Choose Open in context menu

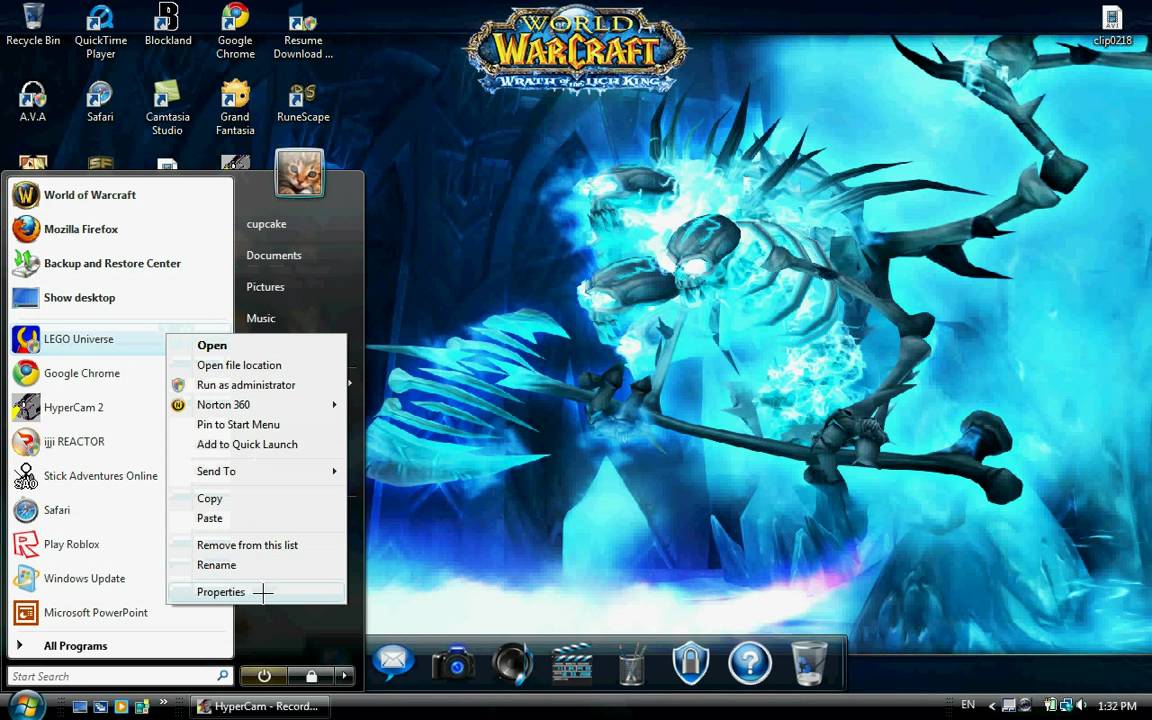coord(257,345)
